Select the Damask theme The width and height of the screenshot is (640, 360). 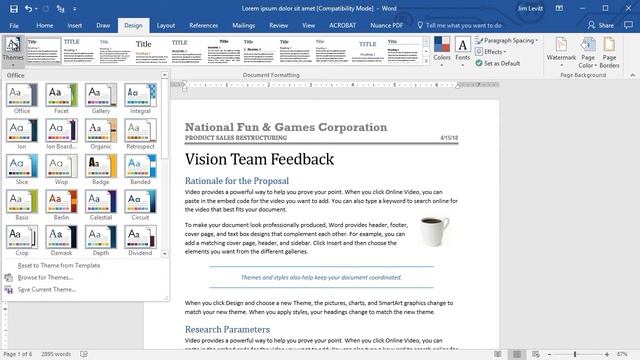point(62,240)
